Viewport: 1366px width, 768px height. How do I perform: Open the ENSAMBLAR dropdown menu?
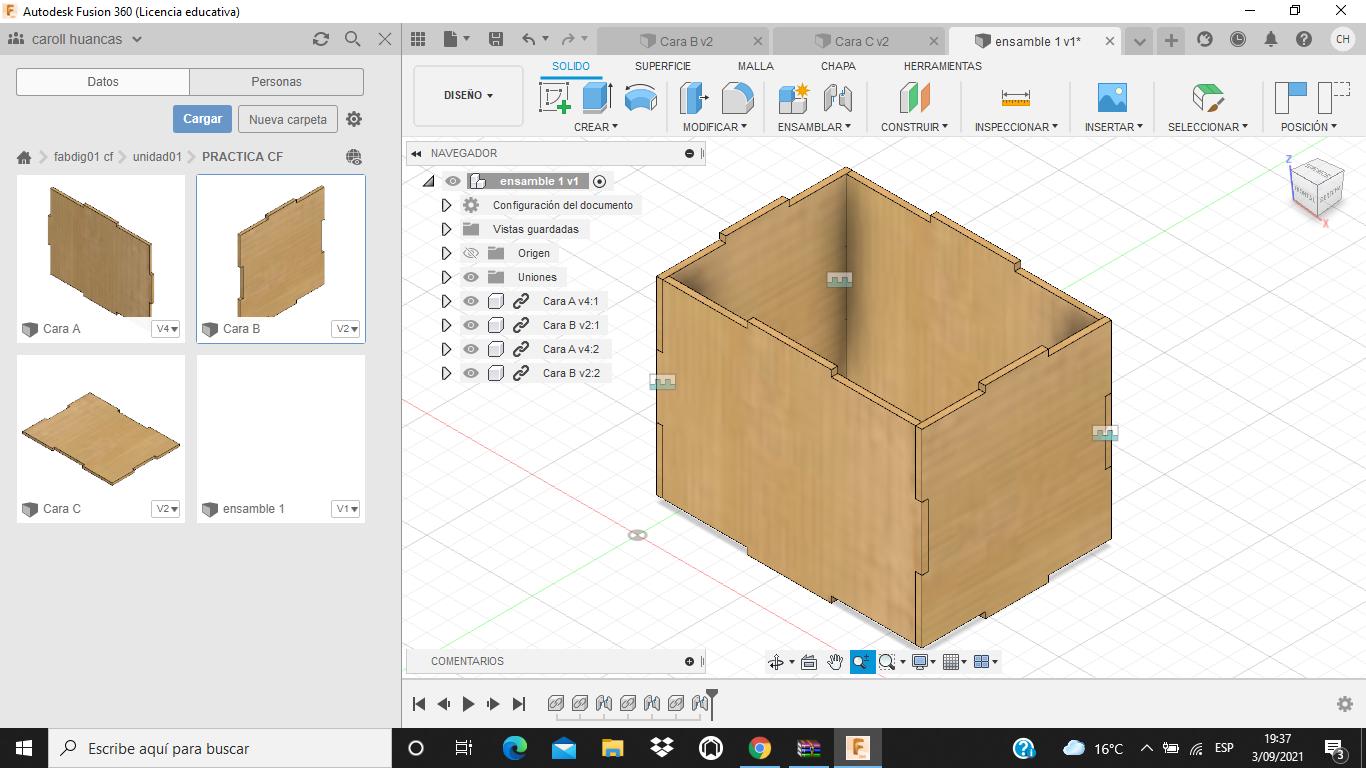[x=814, y=127]
